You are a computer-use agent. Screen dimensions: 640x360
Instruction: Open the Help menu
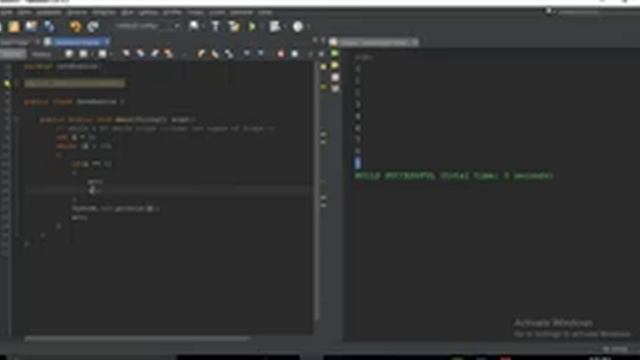point(265,13)
